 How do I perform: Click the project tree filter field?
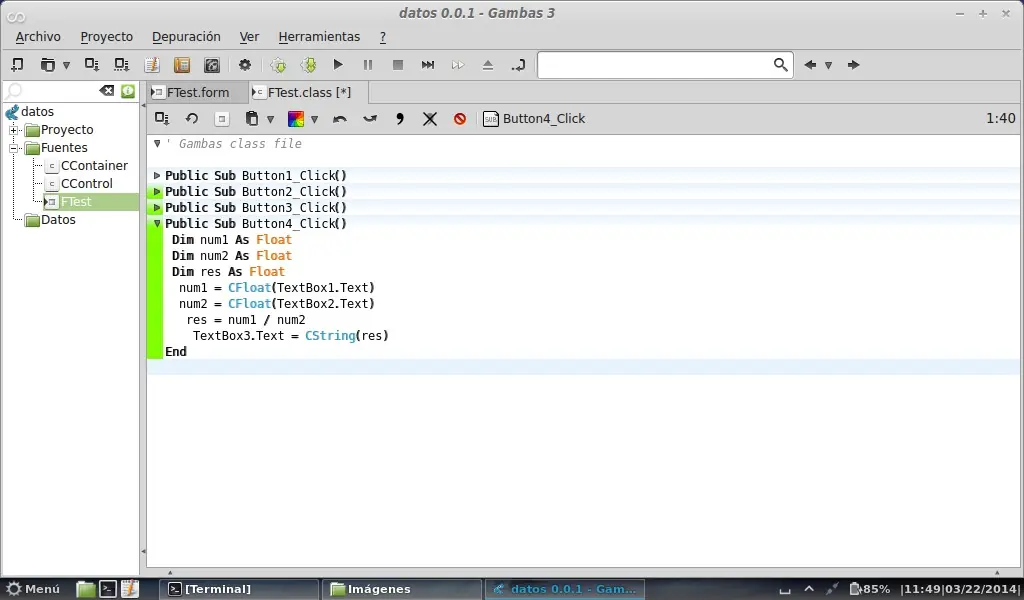52,91
